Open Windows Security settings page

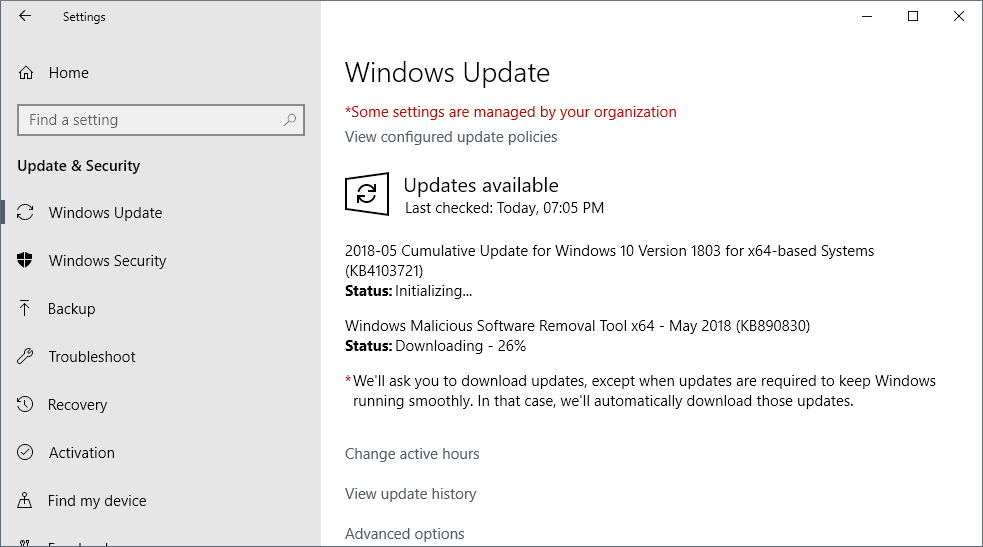point(107,261)
